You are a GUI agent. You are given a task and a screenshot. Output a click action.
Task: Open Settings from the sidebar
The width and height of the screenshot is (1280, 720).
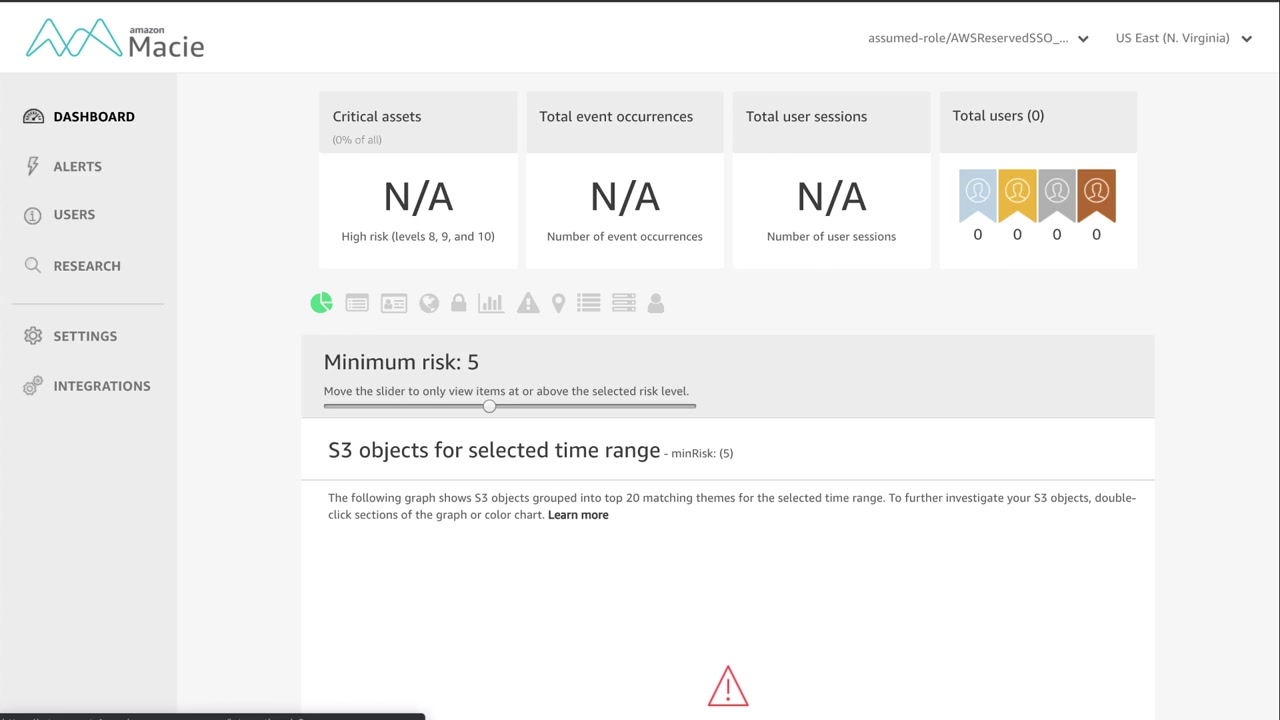point(84,336)
